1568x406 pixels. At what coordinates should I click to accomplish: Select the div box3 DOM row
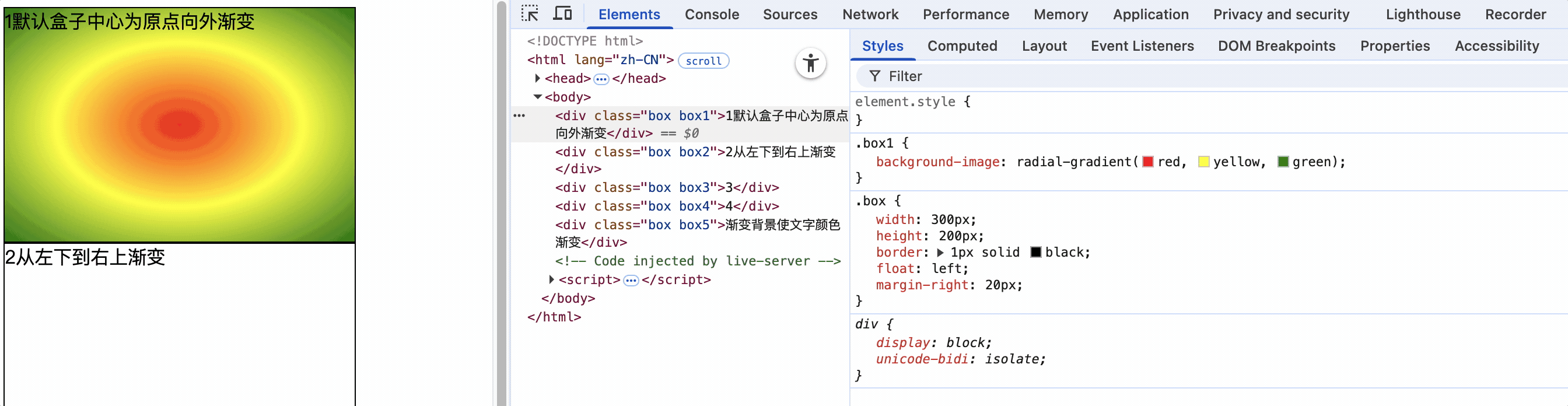point(680,187)
